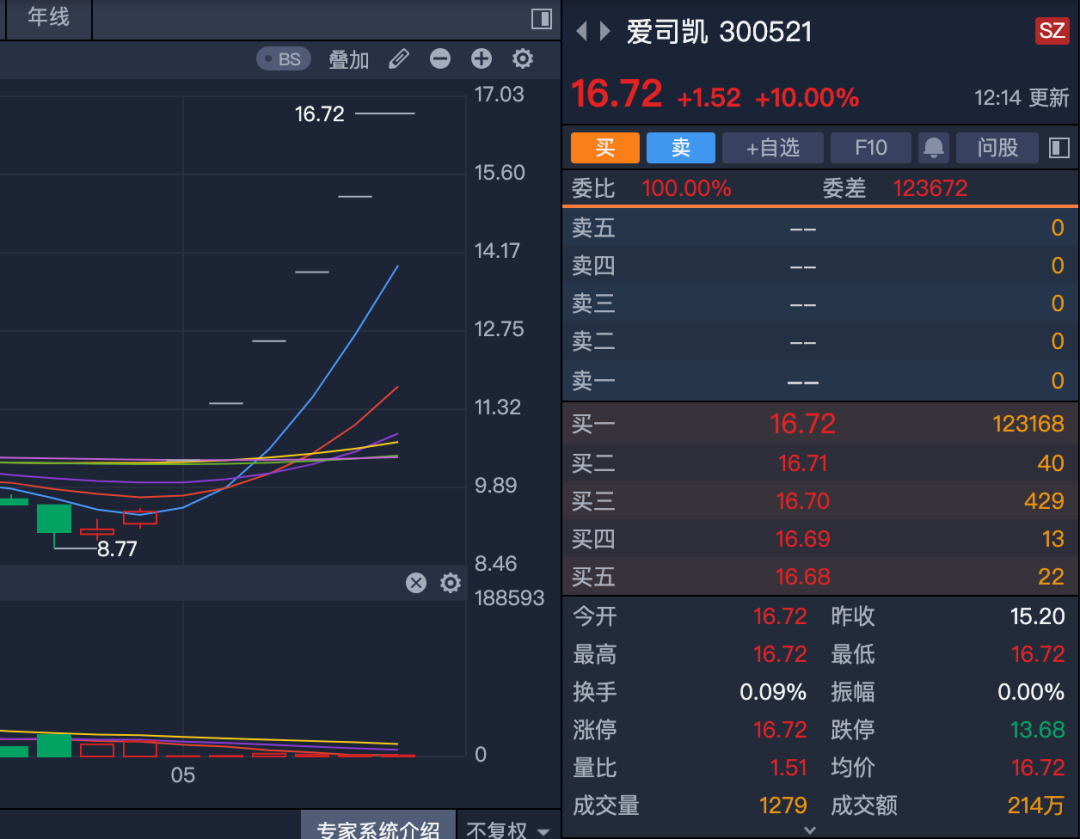Open volume panel settings gear
The image size is (1080, 839).
coord(450,583)
